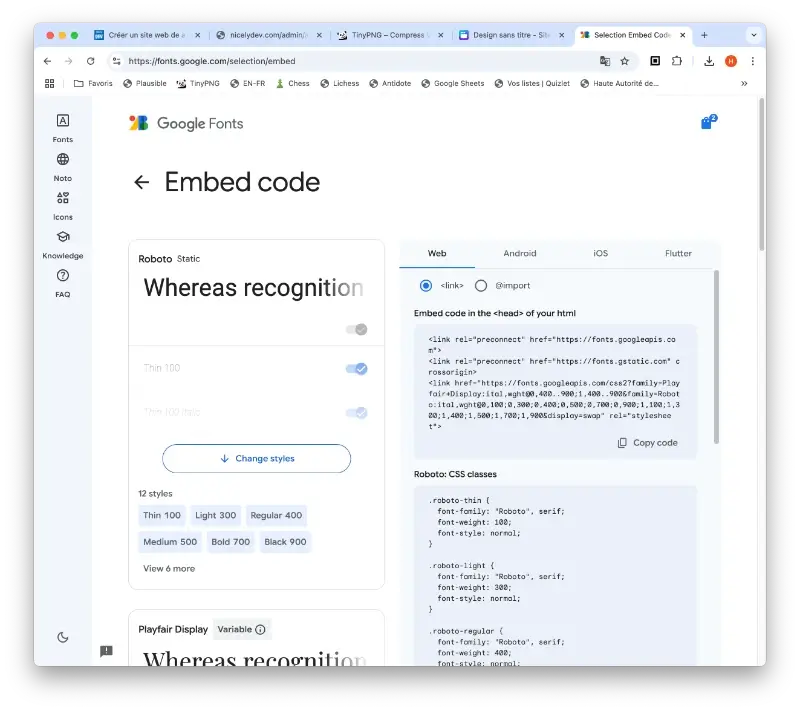
Task: Select the @import radio option
Action: pos(481,286)
